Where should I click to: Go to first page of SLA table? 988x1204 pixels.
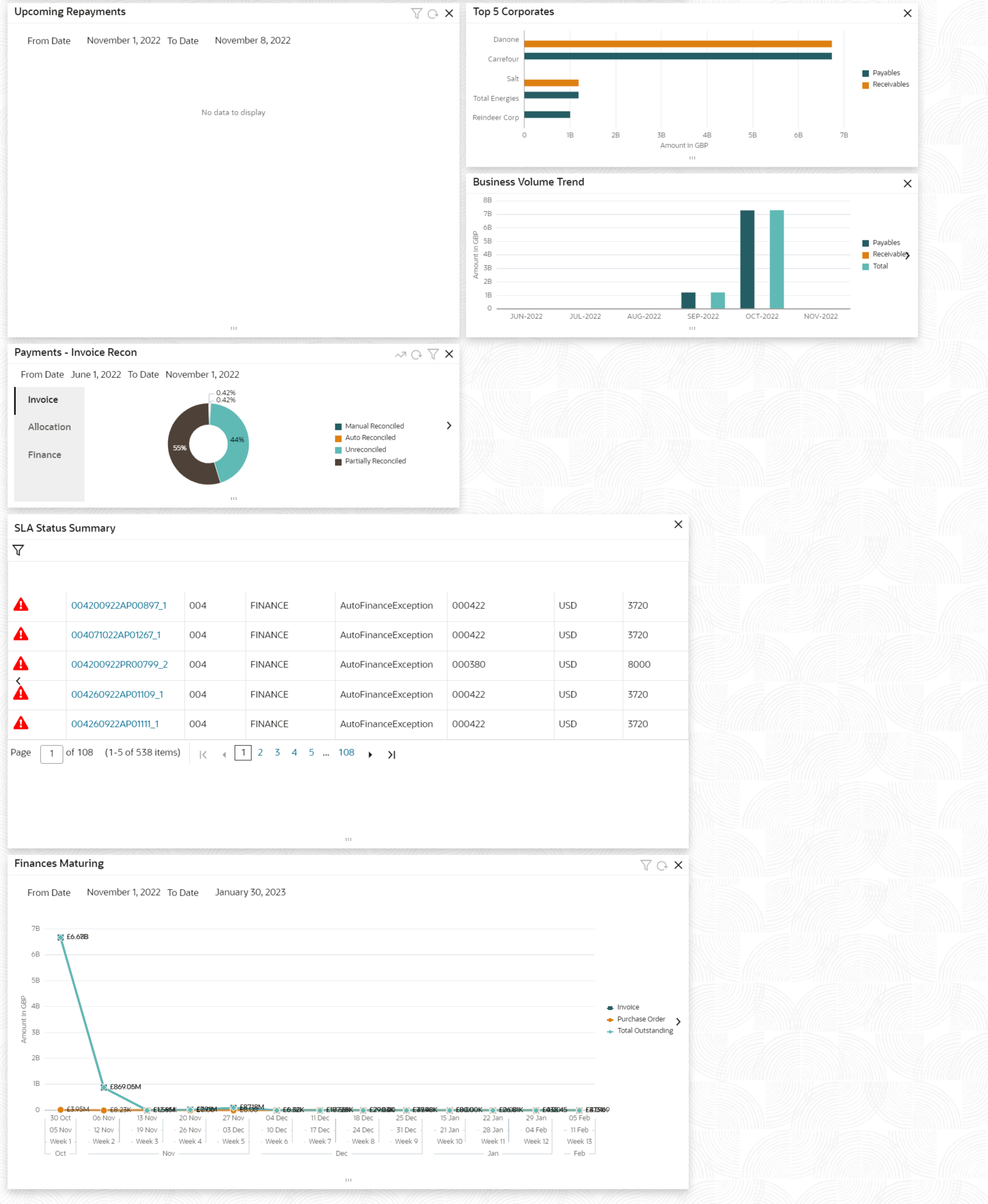pyautogui.click(x=203, y=754)
